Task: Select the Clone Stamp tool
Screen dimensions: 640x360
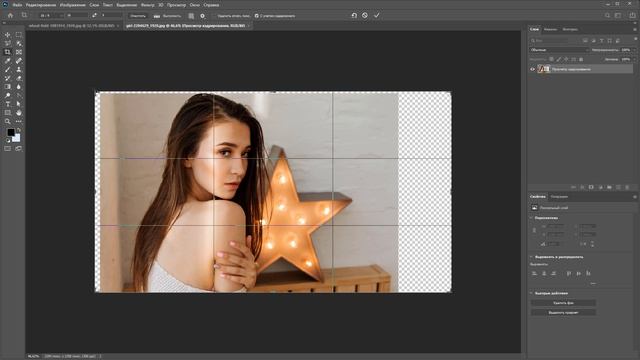Action: pos(19,69)
